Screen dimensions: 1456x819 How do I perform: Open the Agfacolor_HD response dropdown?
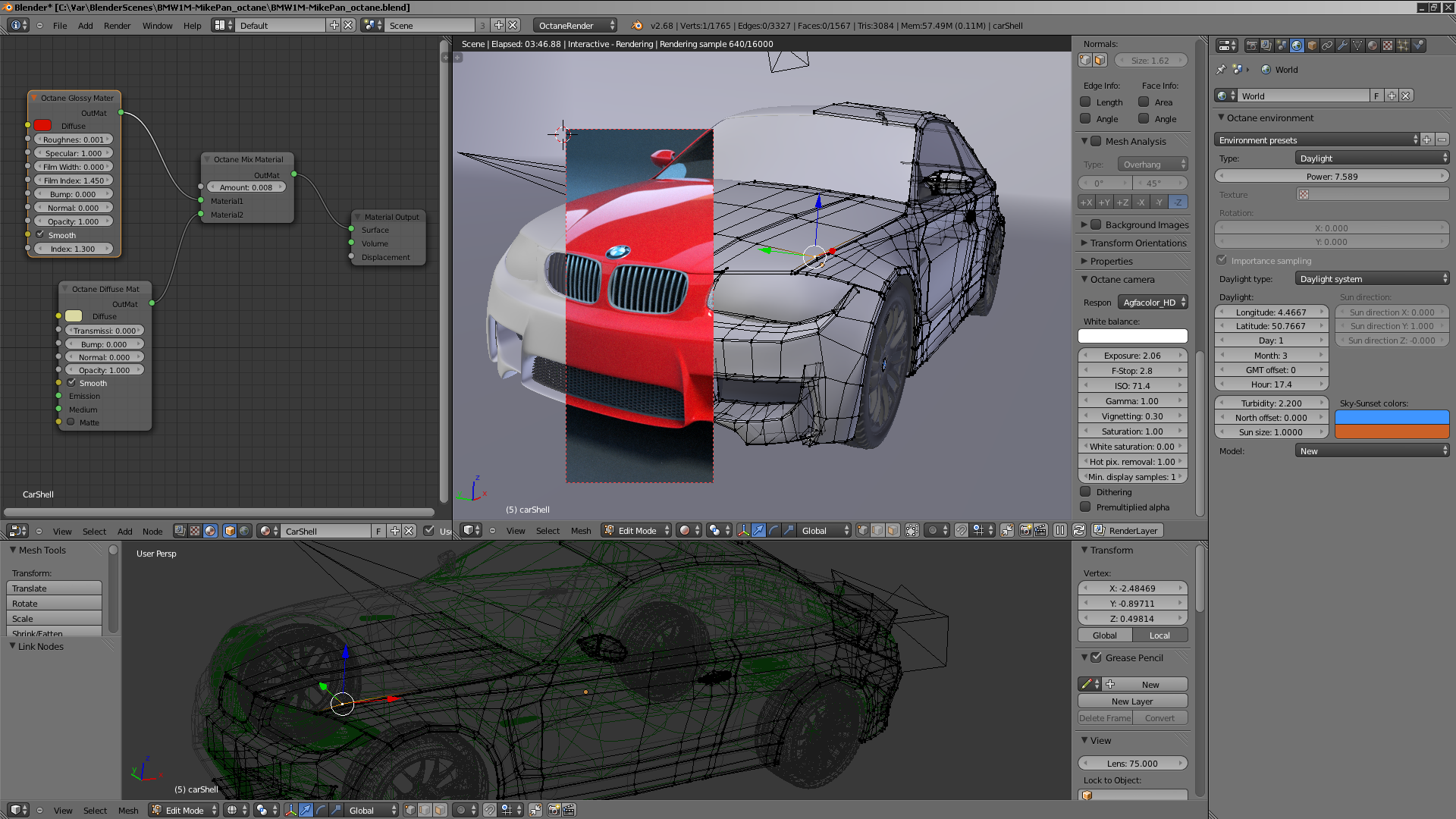(x=1153, y=303)
